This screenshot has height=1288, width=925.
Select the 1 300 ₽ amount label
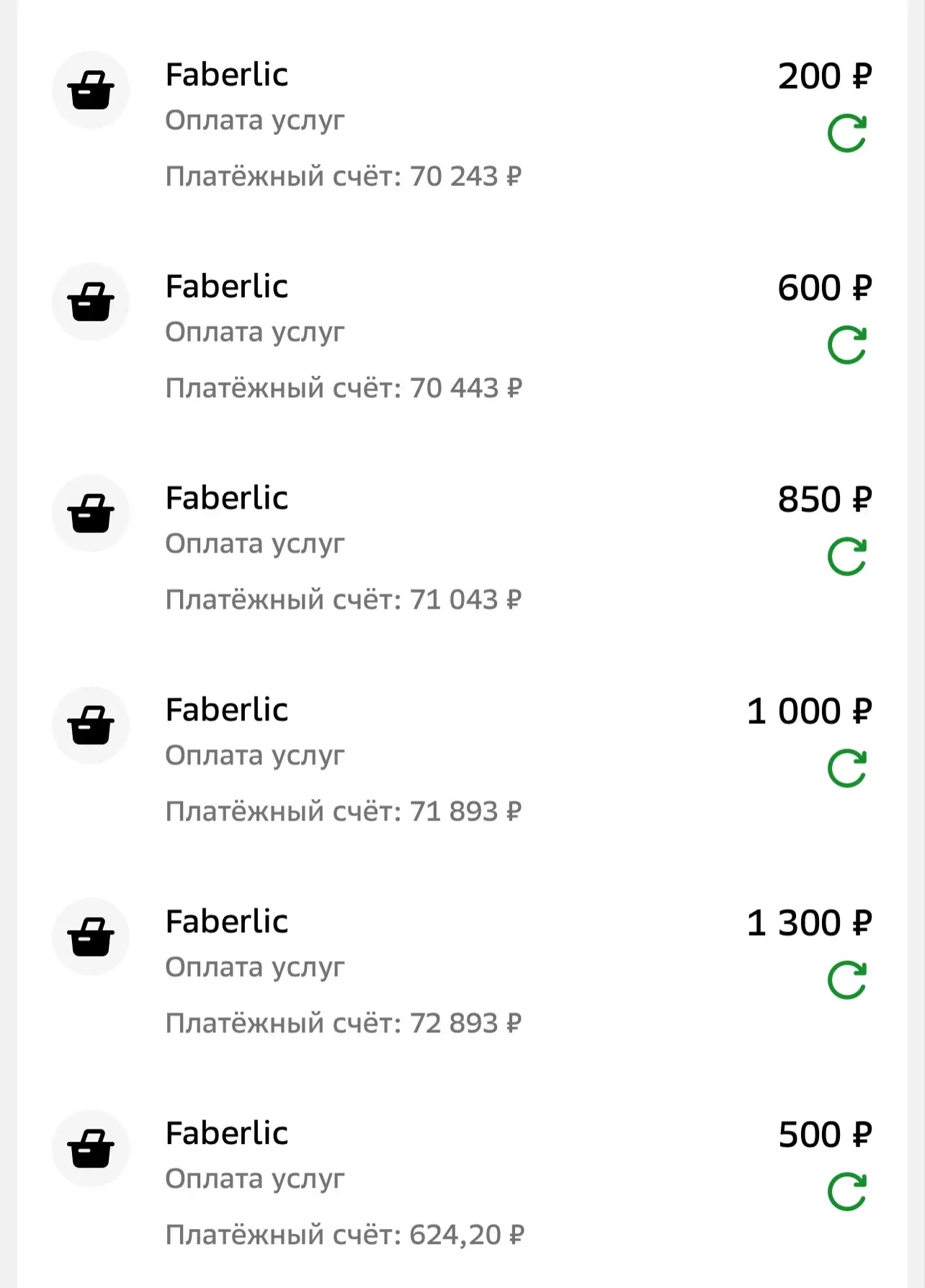click(x=809, y=923)
